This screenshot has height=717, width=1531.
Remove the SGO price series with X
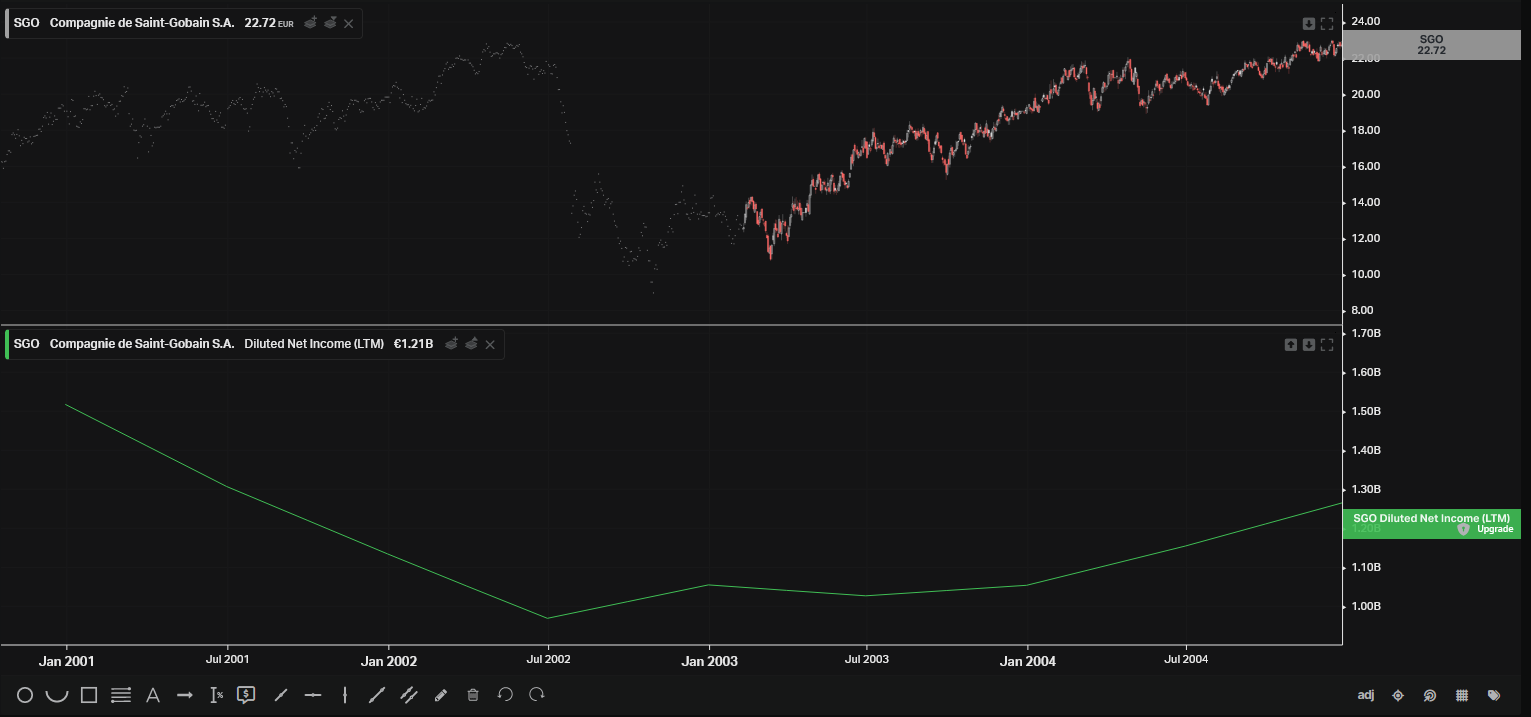tap(348, 23)
